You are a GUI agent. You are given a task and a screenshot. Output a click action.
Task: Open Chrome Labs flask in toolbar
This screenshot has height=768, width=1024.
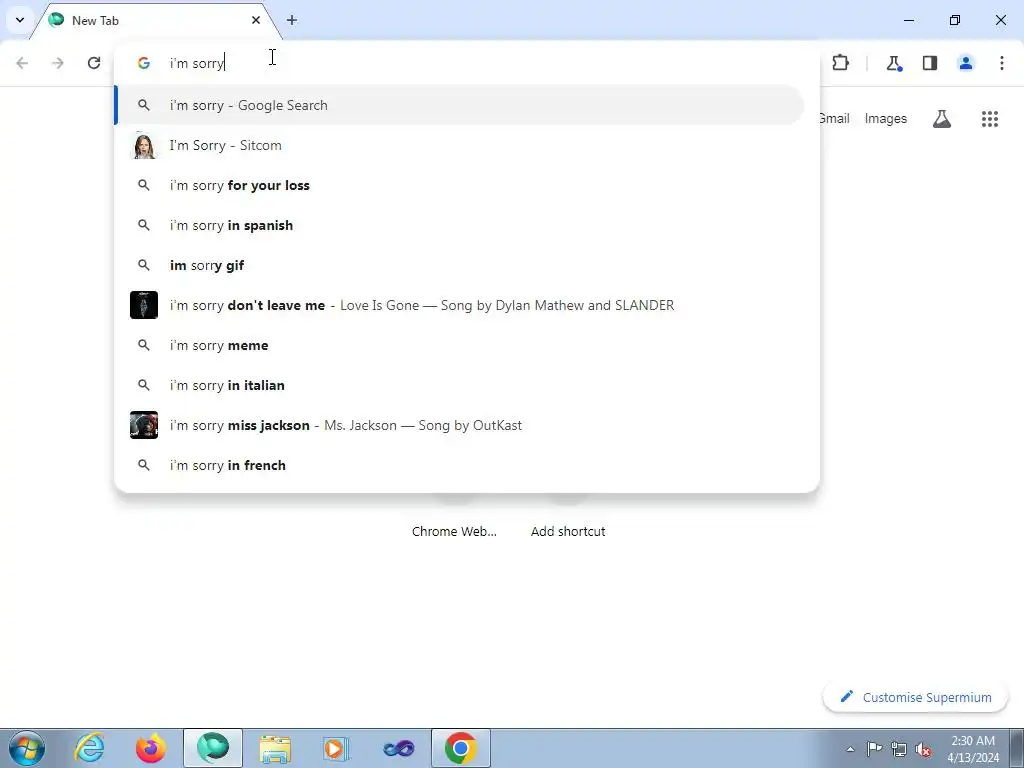(894, 63)
